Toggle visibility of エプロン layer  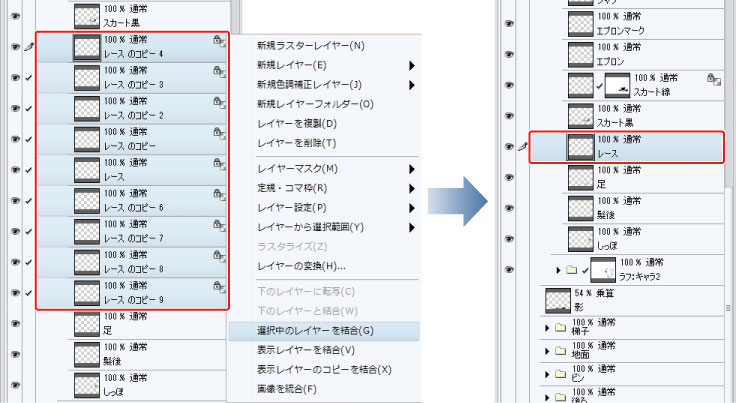(509, 54)
